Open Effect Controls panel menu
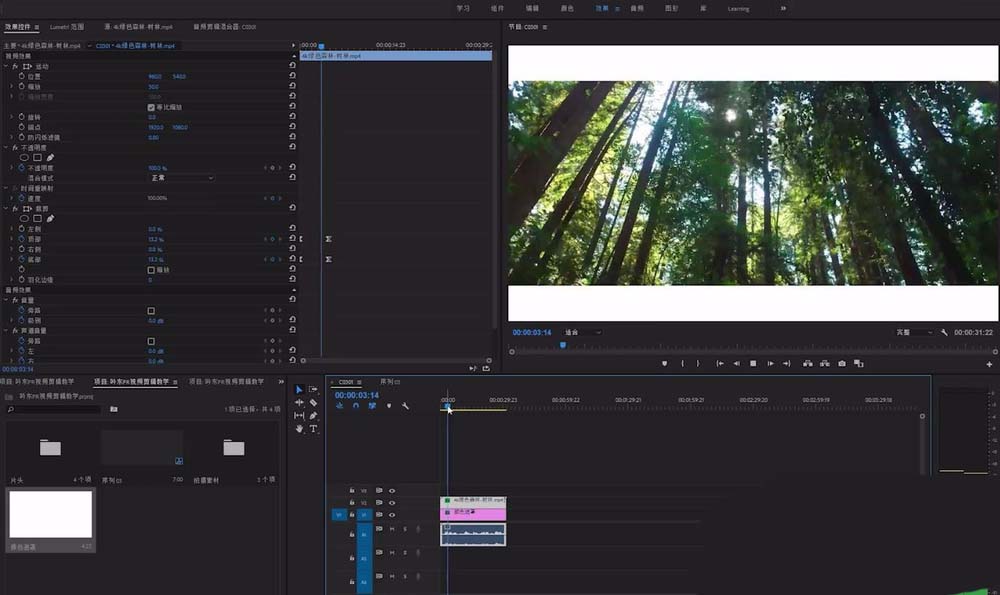Screen dimensions: 1000x595 36,27
